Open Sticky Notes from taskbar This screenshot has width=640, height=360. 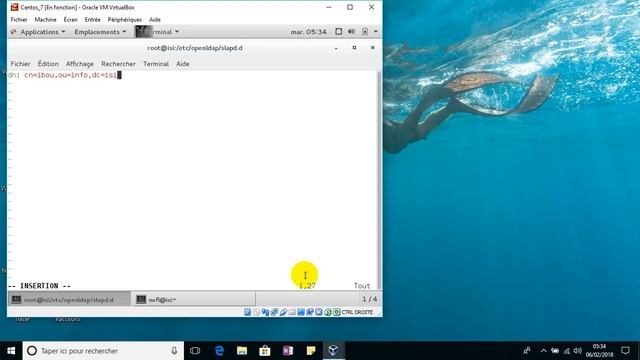coord(311,351)
